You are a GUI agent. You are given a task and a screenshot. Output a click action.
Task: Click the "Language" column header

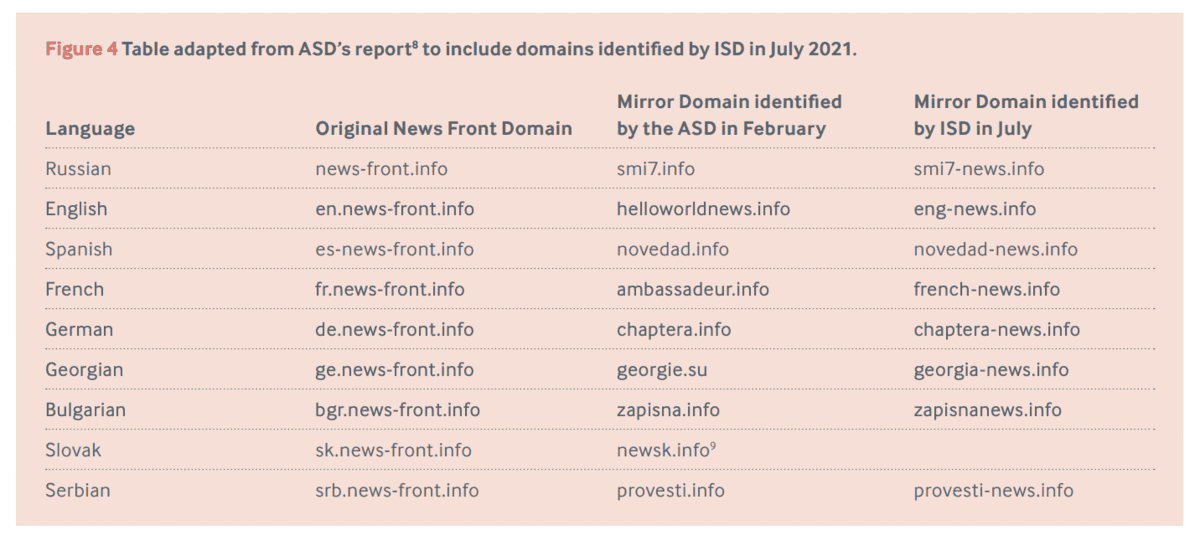pyautogui.click(x=90, y=129)
